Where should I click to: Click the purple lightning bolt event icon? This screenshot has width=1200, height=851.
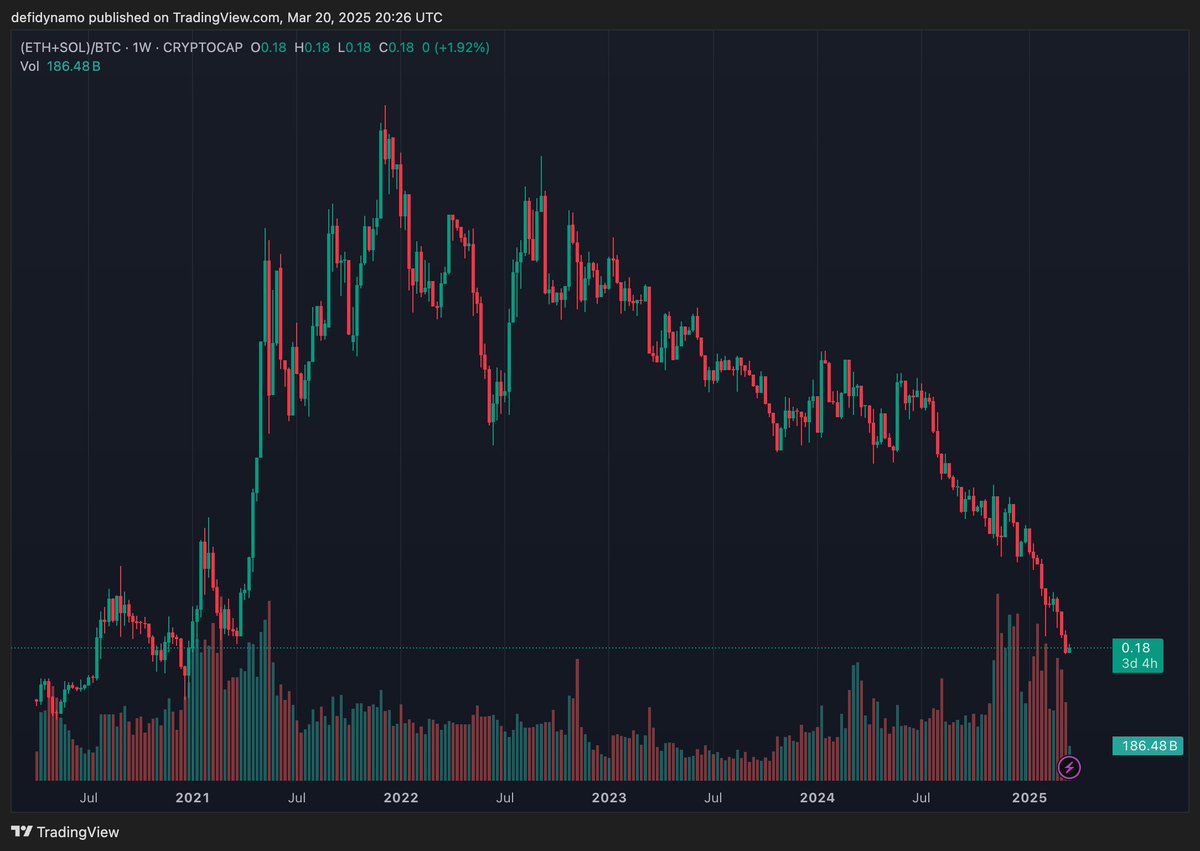pyautogui.click(x=1070, y=768)
